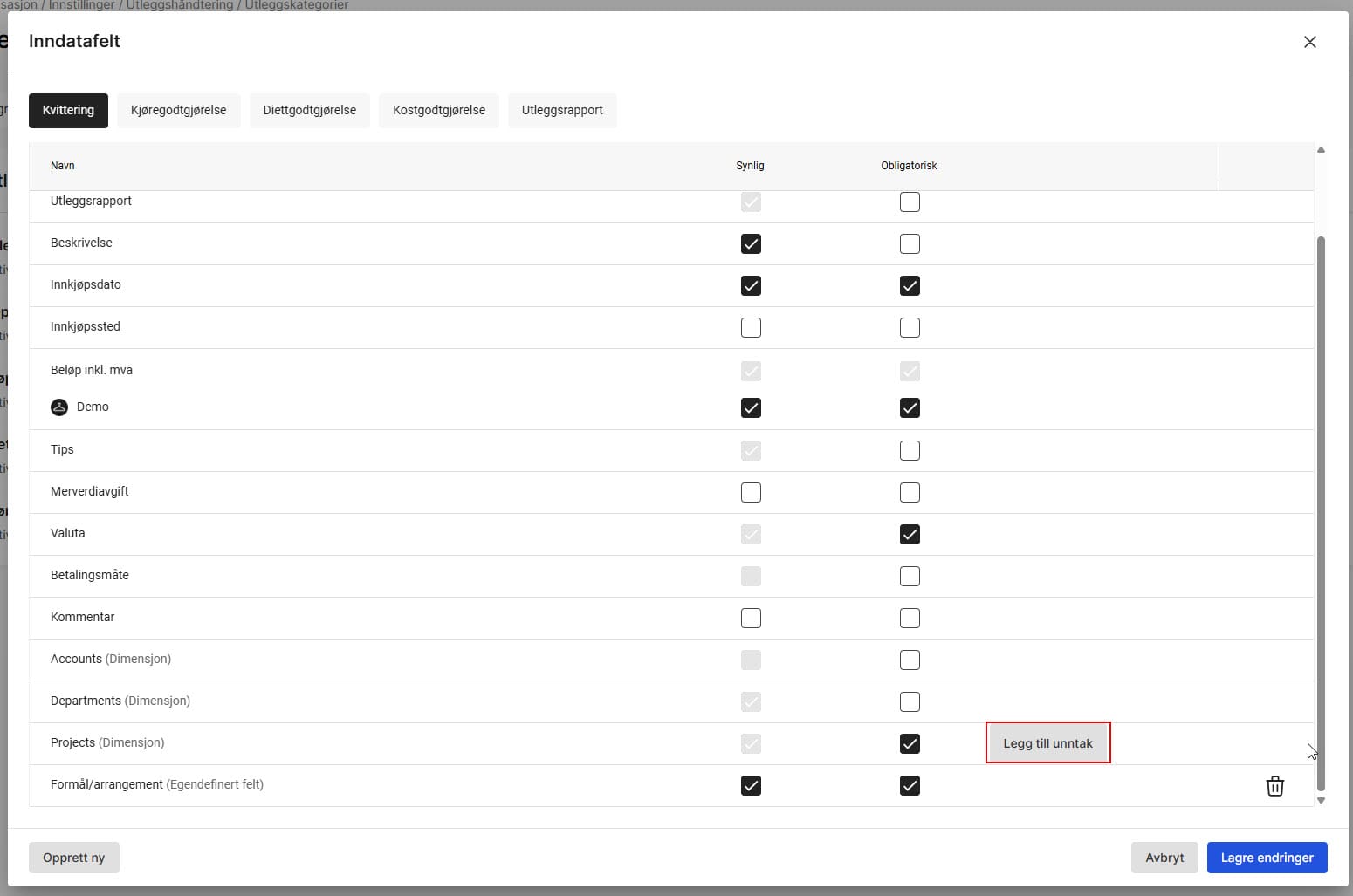Uncheck Obligatorisk for Innkjøpsdato

[x=910, y=286]
